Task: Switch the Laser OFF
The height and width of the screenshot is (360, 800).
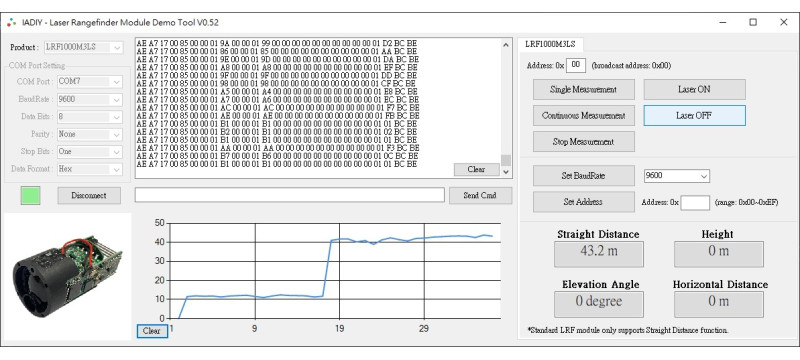Action: 694,116
